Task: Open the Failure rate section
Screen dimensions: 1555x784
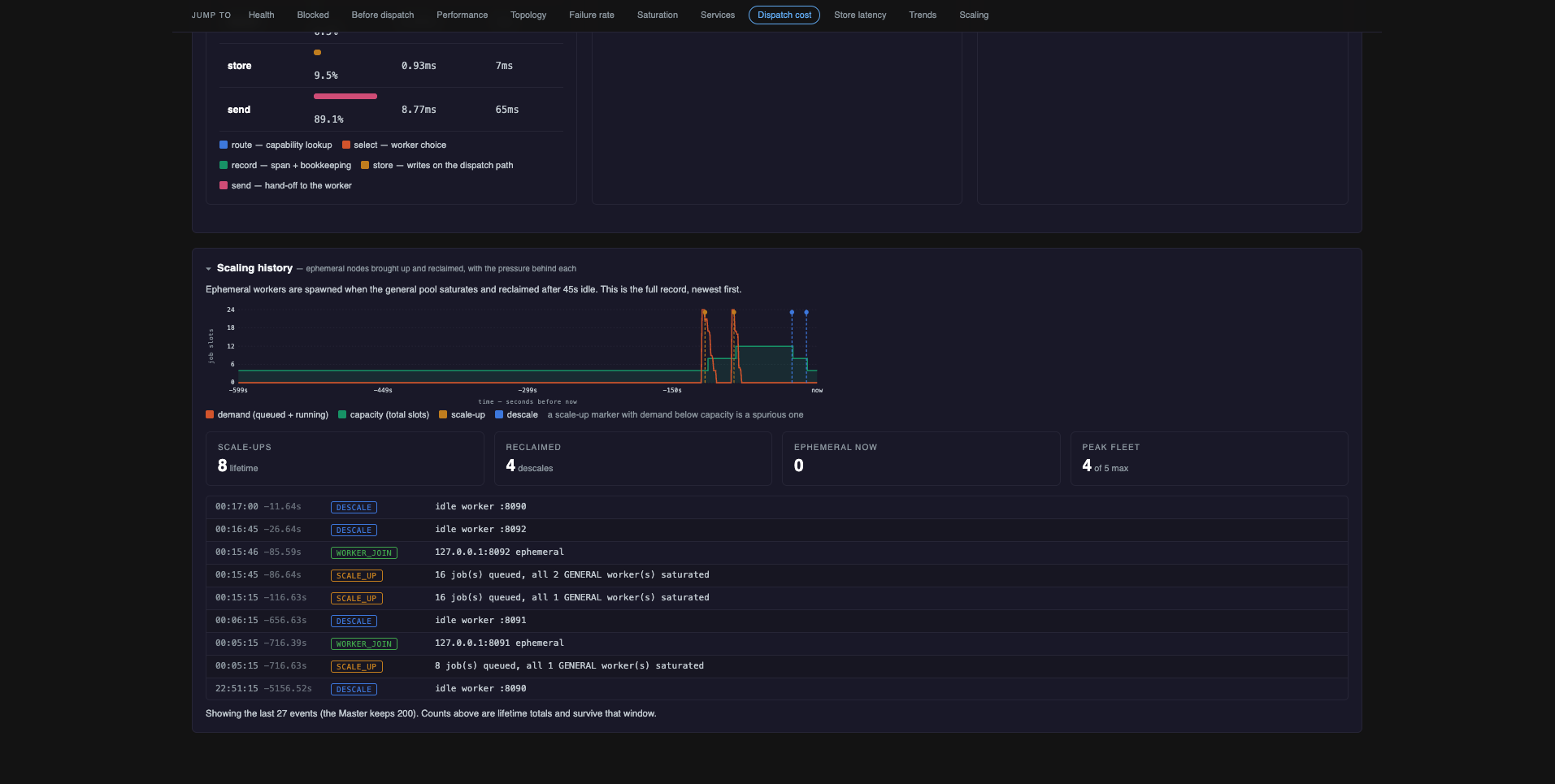Action: pos(592,15)
